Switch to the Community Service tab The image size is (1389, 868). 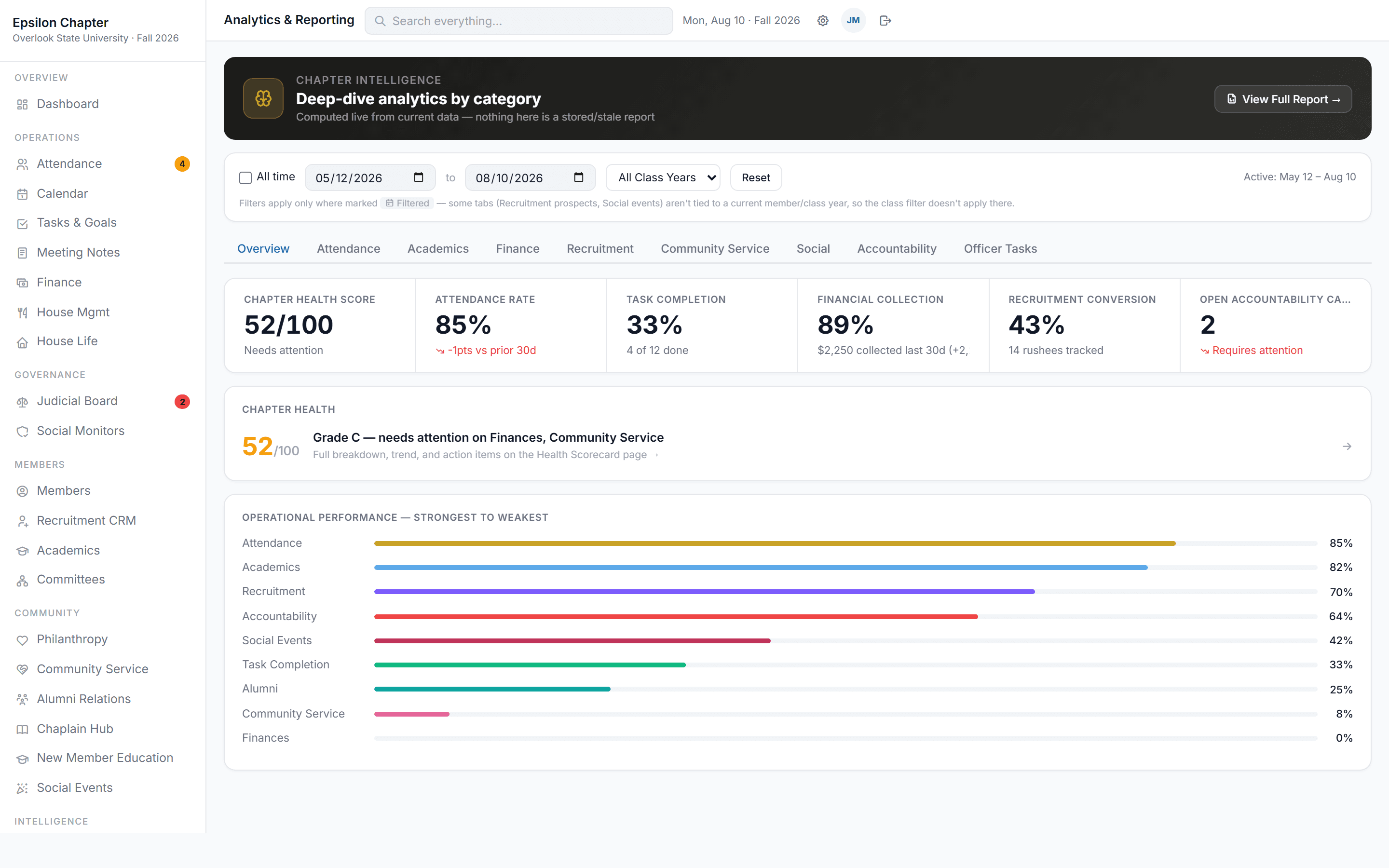(x=715, y=249)
